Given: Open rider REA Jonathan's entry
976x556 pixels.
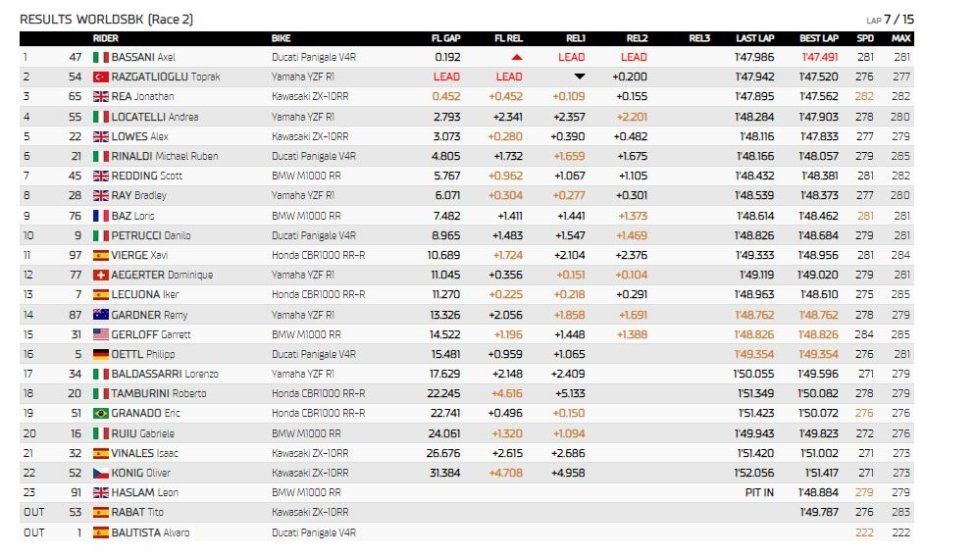Looking at the screenshot, I should [143, 97].
